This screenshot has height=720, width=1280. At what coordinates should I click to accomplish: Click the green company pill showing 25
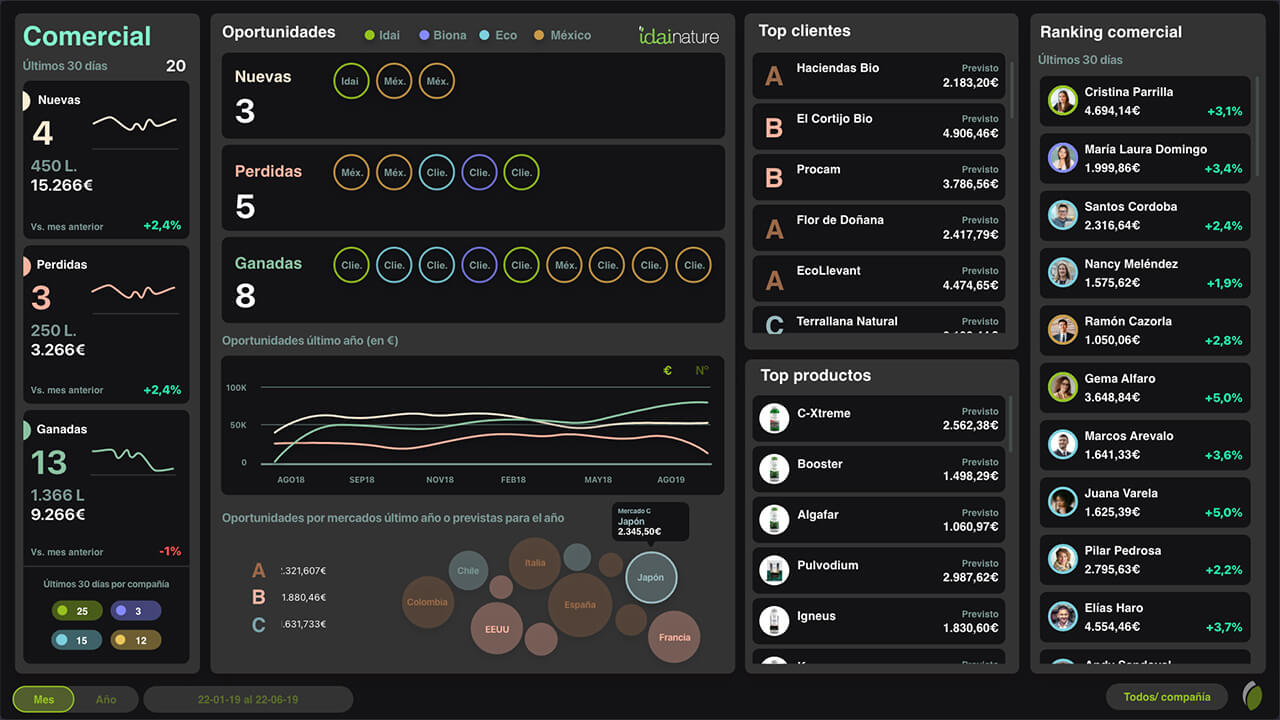tap(76, 611)
